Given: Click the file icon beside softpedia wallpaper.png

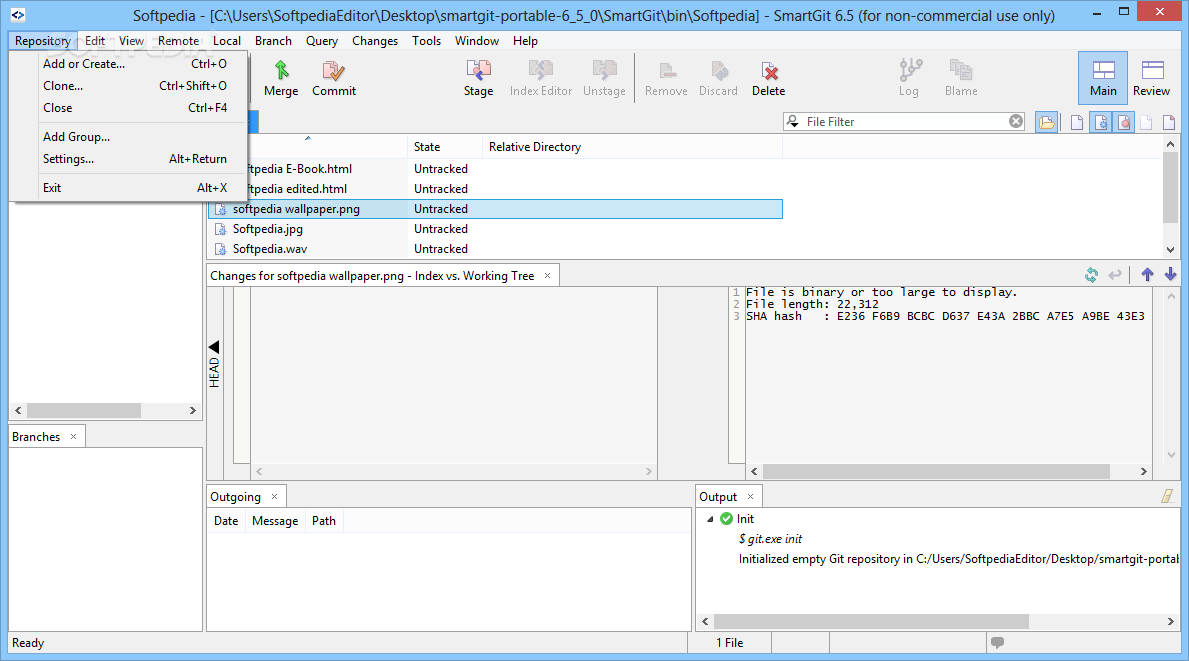Looking at the screenshot, I should pyautogui.click(x=220, y=209).
